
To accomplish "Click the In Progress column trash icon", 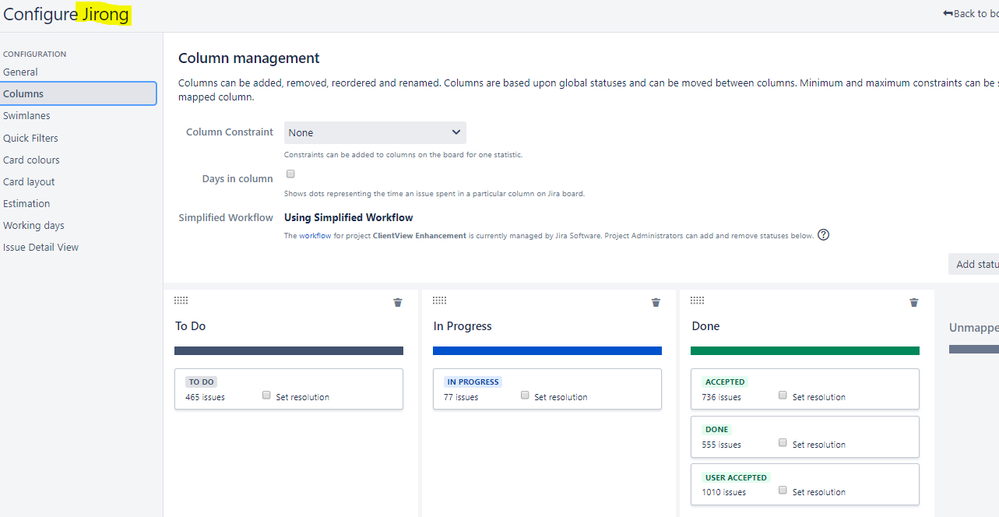I will click(x=656, y=302).
